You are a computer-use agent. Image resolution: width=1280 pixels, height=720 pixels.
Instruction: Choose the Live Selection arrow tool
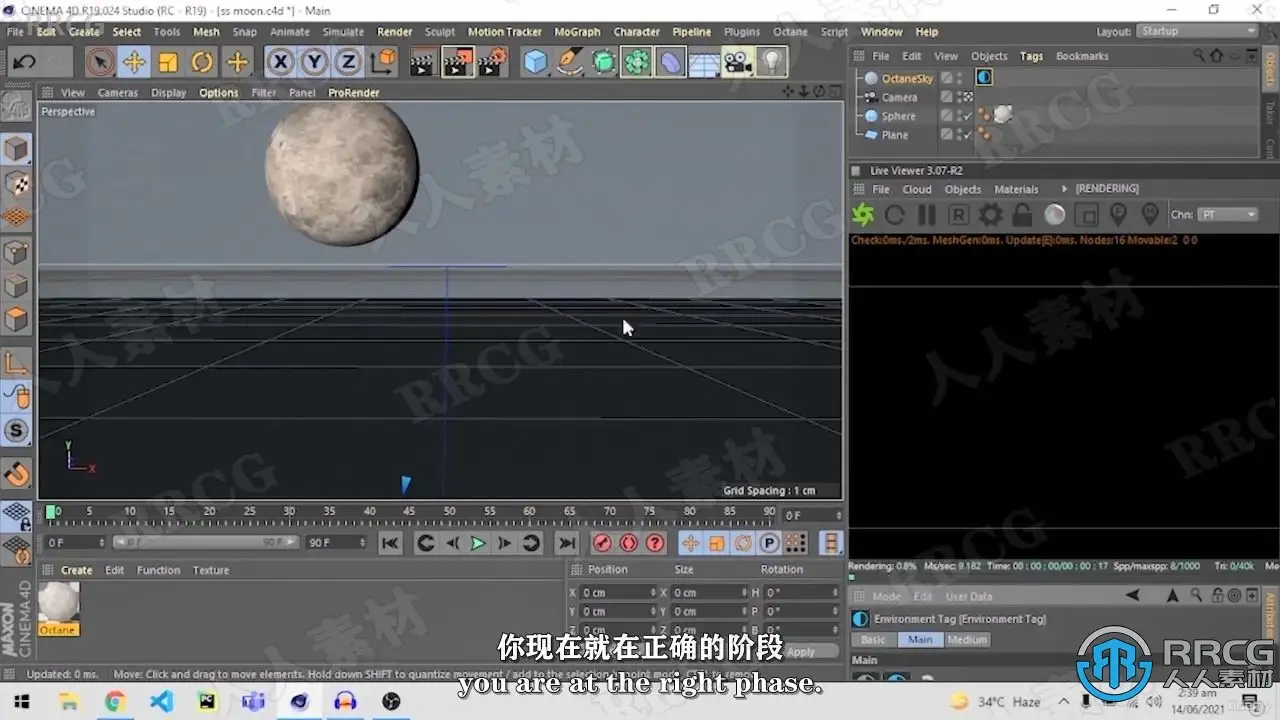click(x=99, y=63)
